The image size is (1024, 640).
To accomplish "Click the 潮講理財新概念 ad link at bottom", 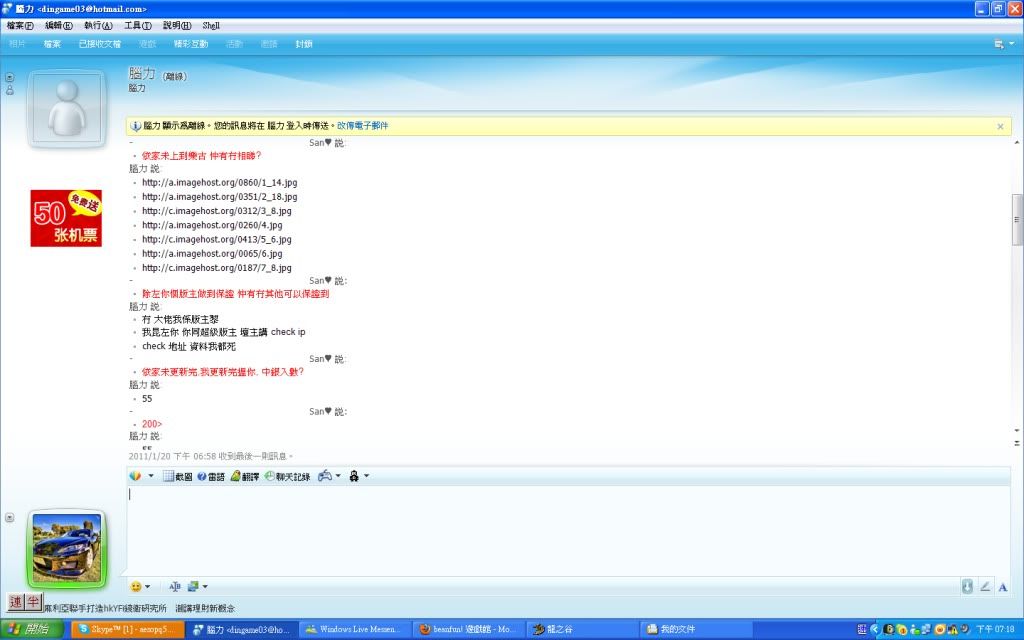I will [205, 608].
